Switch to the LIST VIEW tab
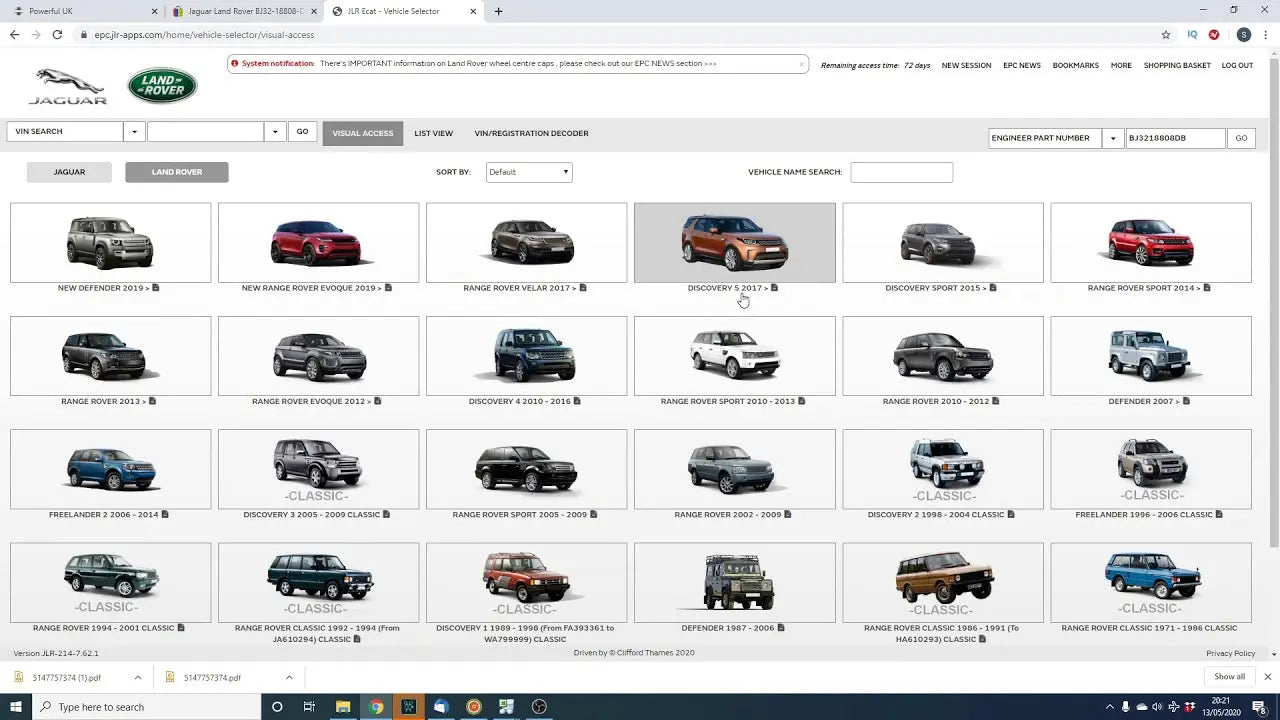This screenshot has width=1280, height=720. tap(433, 132)
